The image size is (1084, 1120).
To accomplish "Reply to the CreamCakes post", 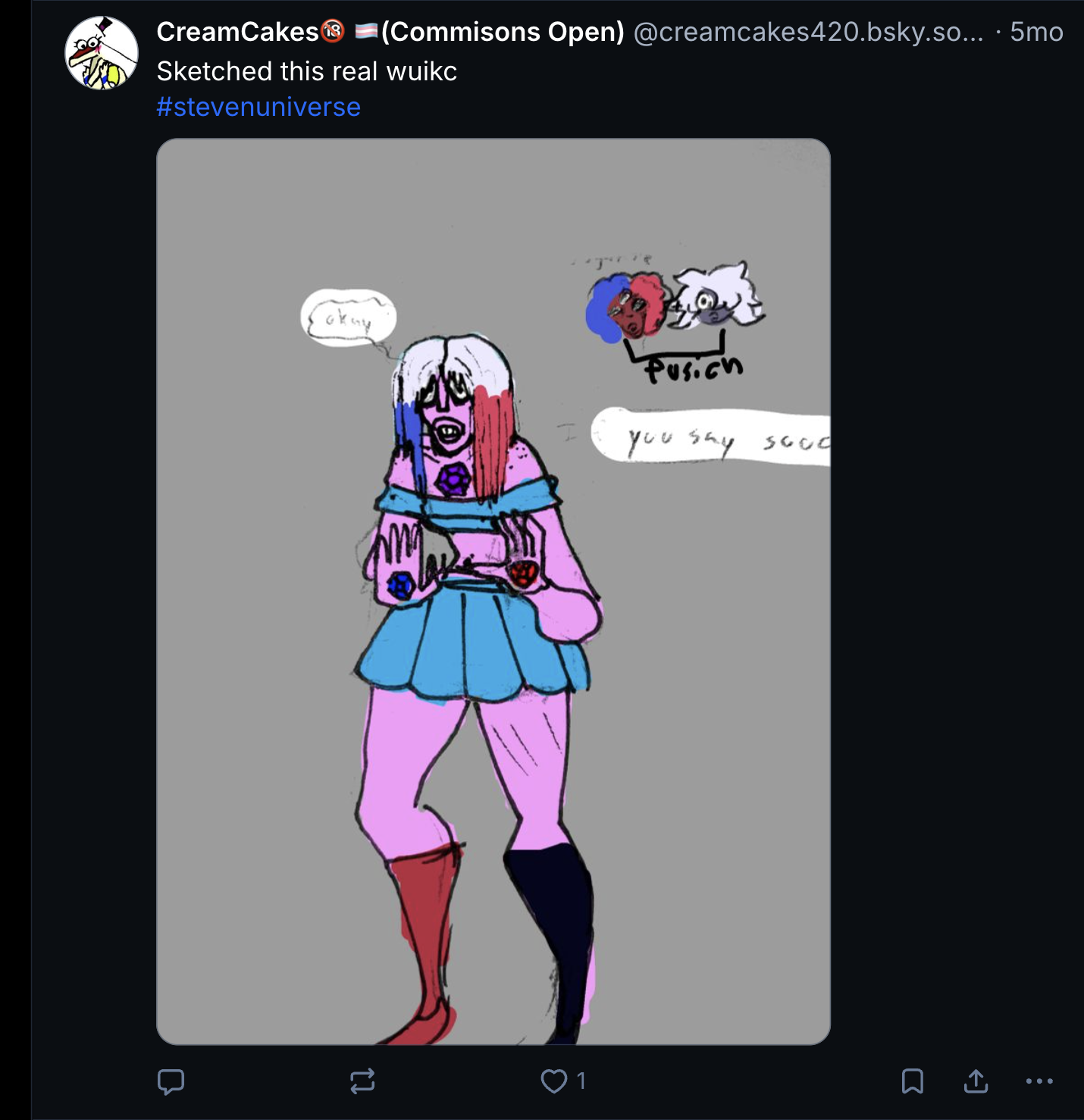I will tap(171, 1081).
